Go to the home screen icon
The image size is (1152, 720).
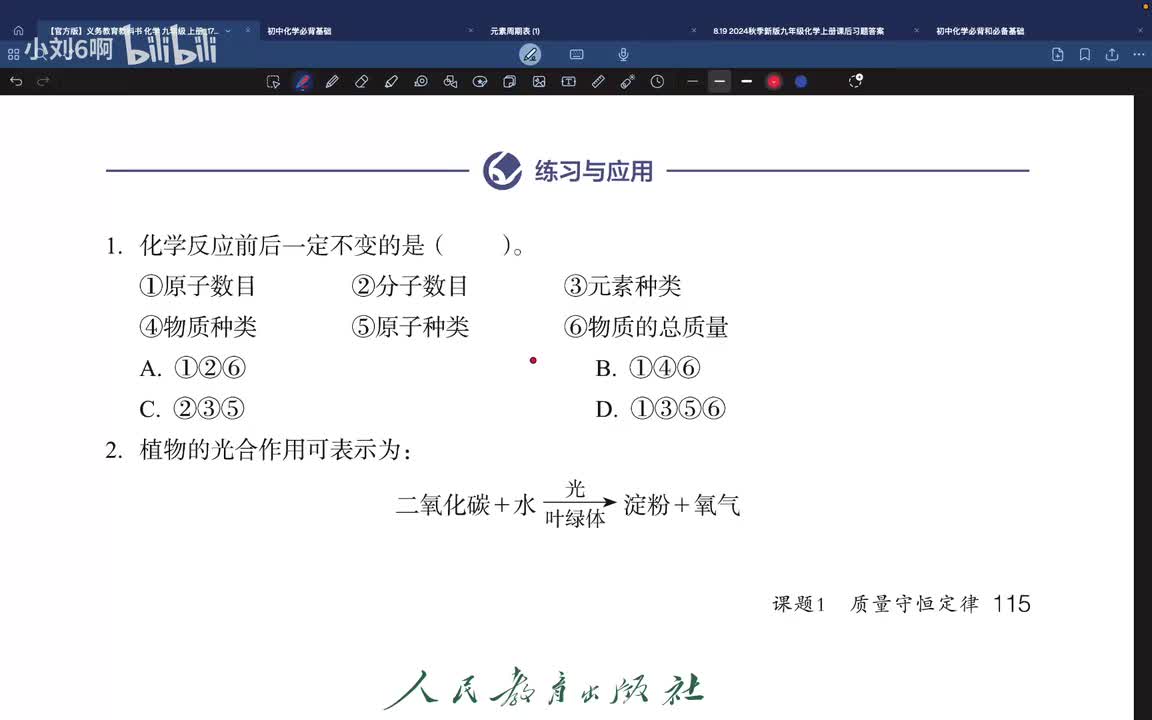click(18, 31)
